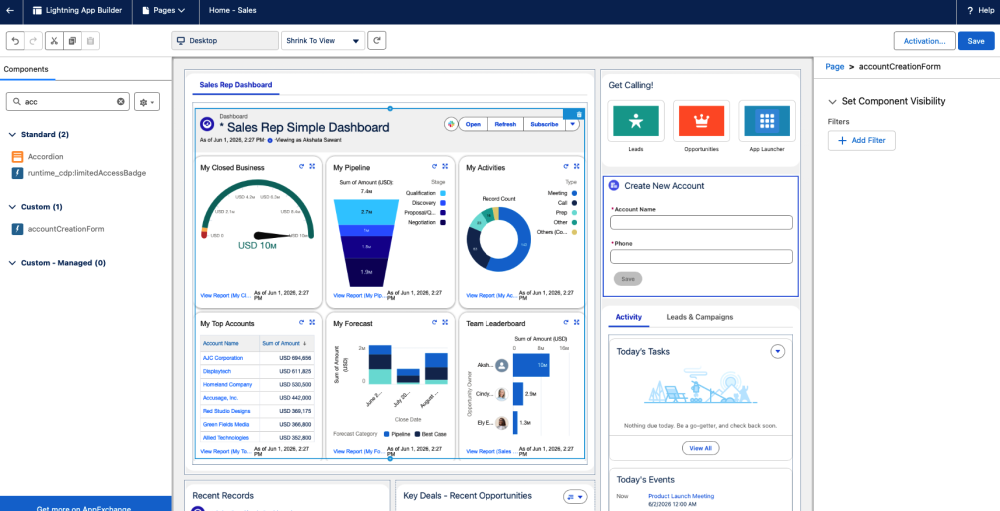Screen dimensions: 1000x511
Task: Click the dashboard Refresh button
Action: coord(505,124)
